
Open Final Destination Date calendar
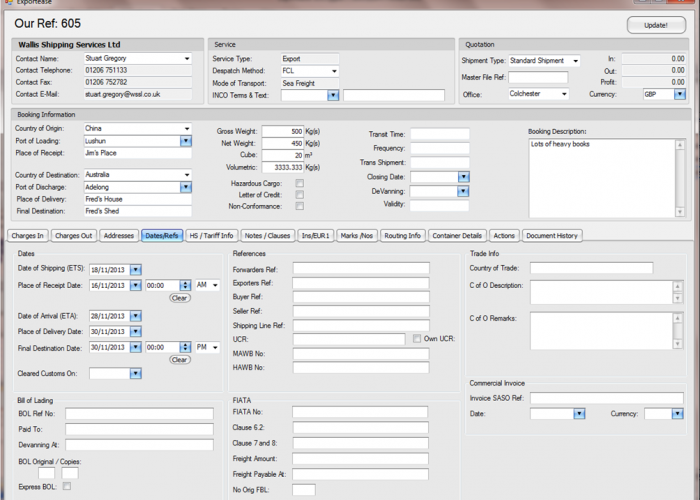(136, 347)
